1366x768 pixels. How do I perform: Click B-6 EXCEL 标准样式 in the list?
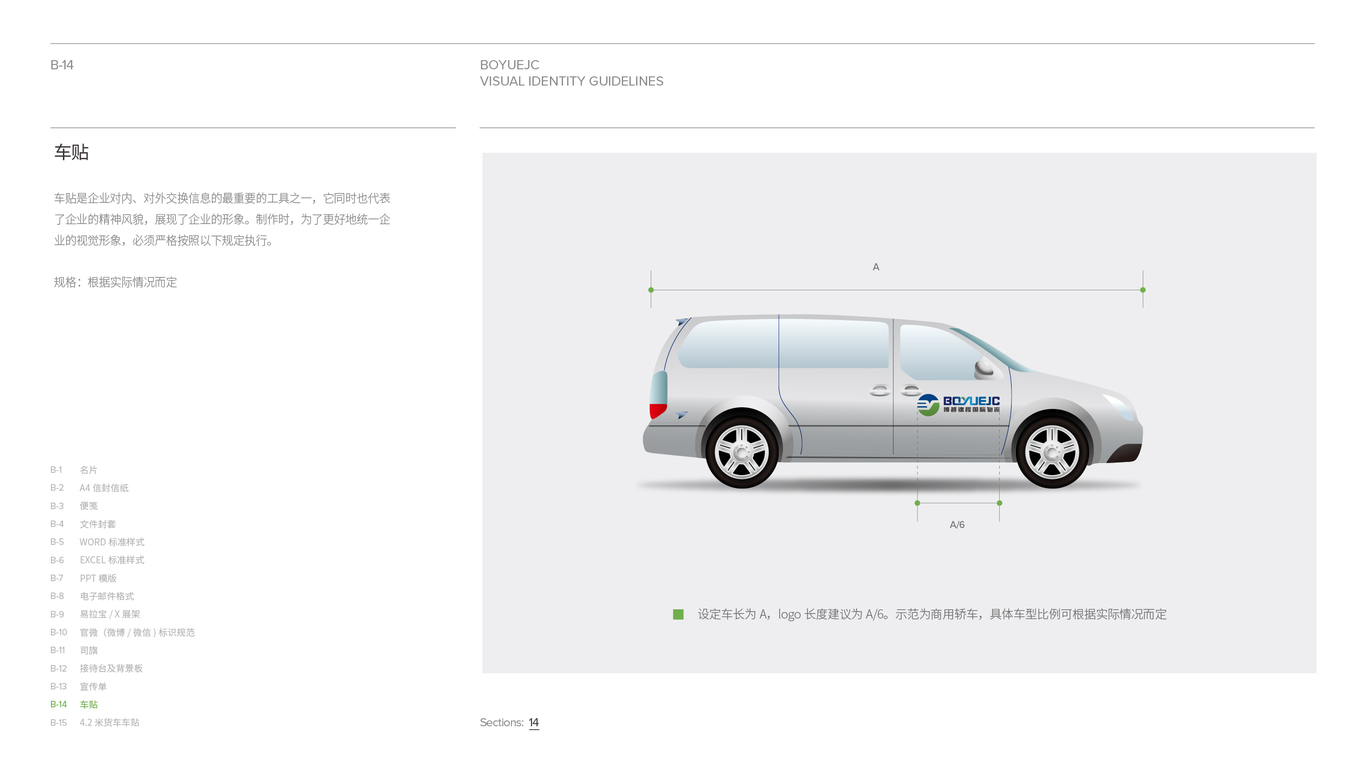point(97,560)
